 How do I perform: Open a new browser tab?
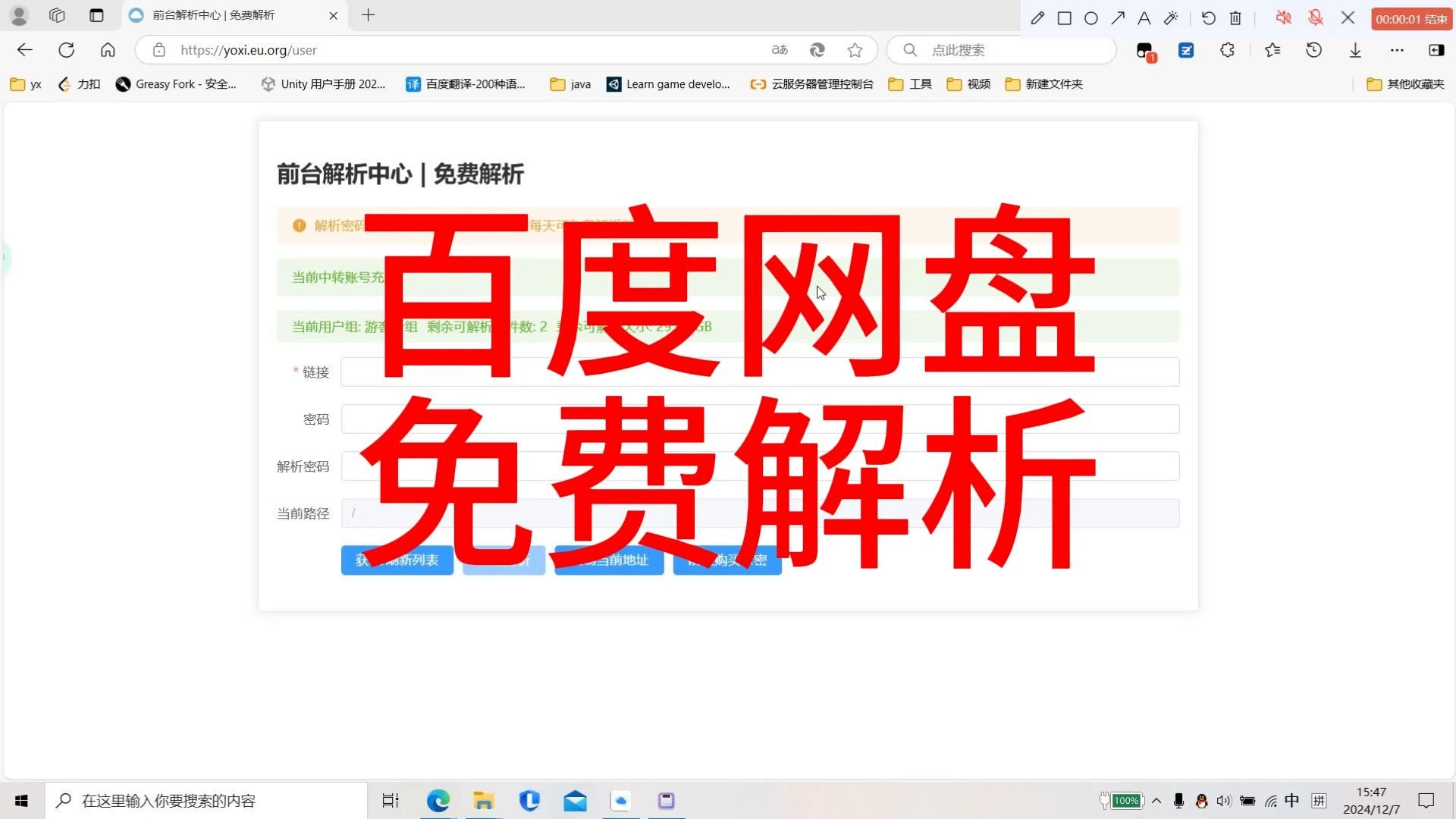(x=369, y=15)
